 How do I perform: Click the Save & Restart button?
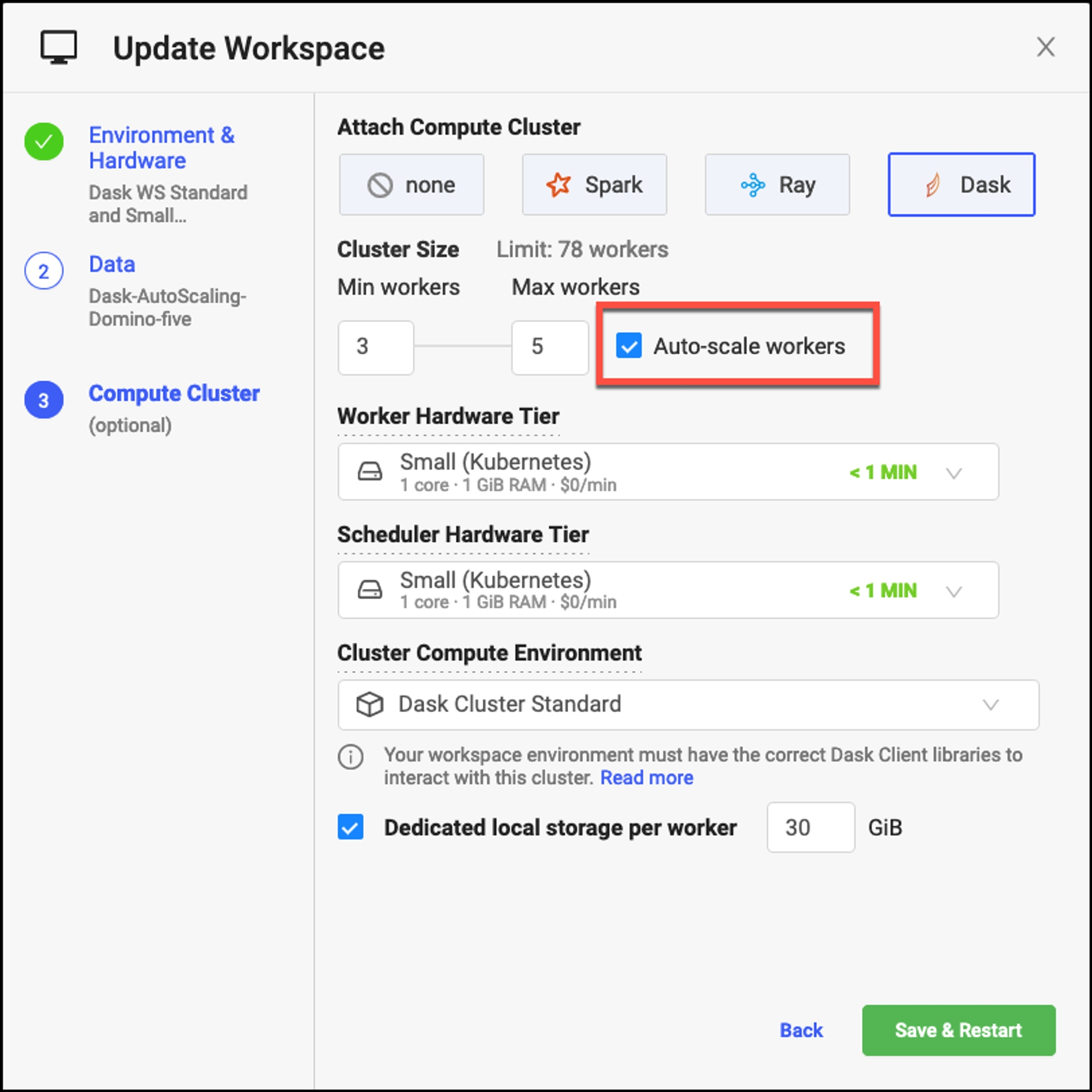[x=958, y=1030]
